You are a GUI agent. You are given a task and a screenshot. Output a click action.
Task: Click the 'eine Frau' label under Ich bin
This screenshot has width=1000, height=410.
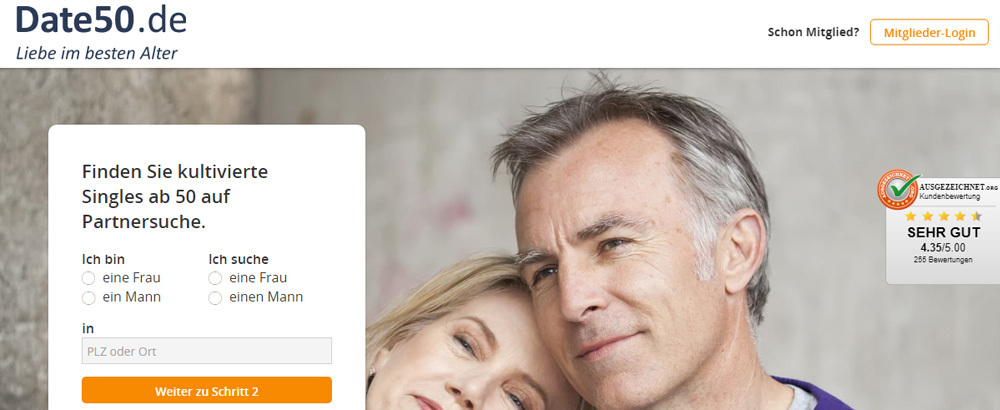tap(131, 278)
